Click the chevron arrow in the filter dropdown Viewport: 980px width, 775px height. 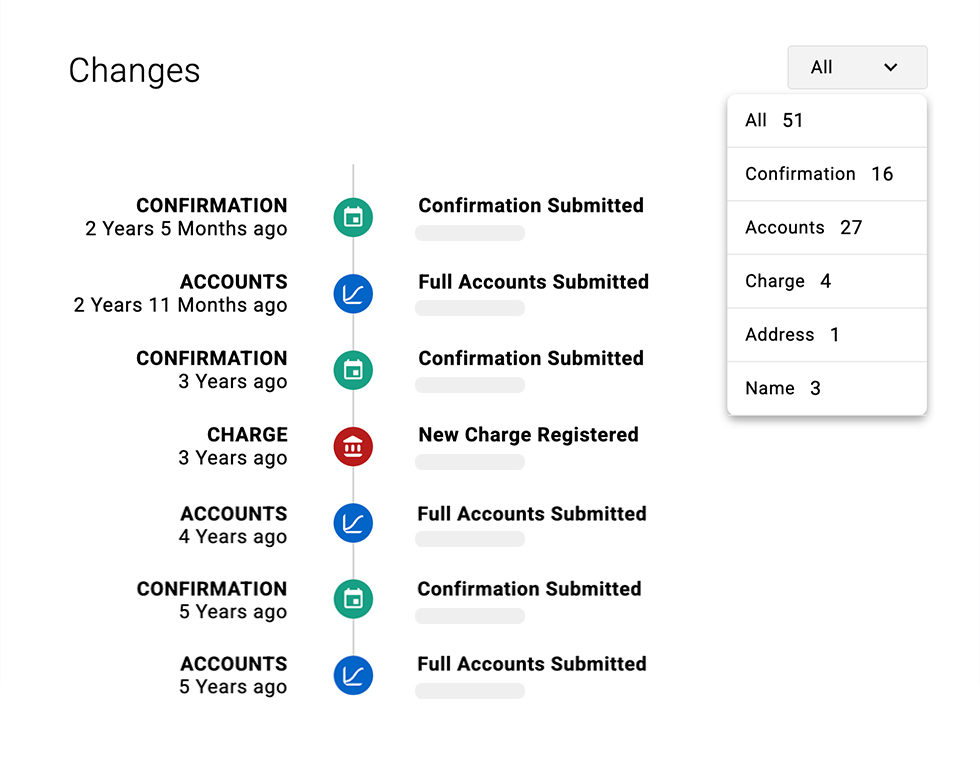pos(890,68)
